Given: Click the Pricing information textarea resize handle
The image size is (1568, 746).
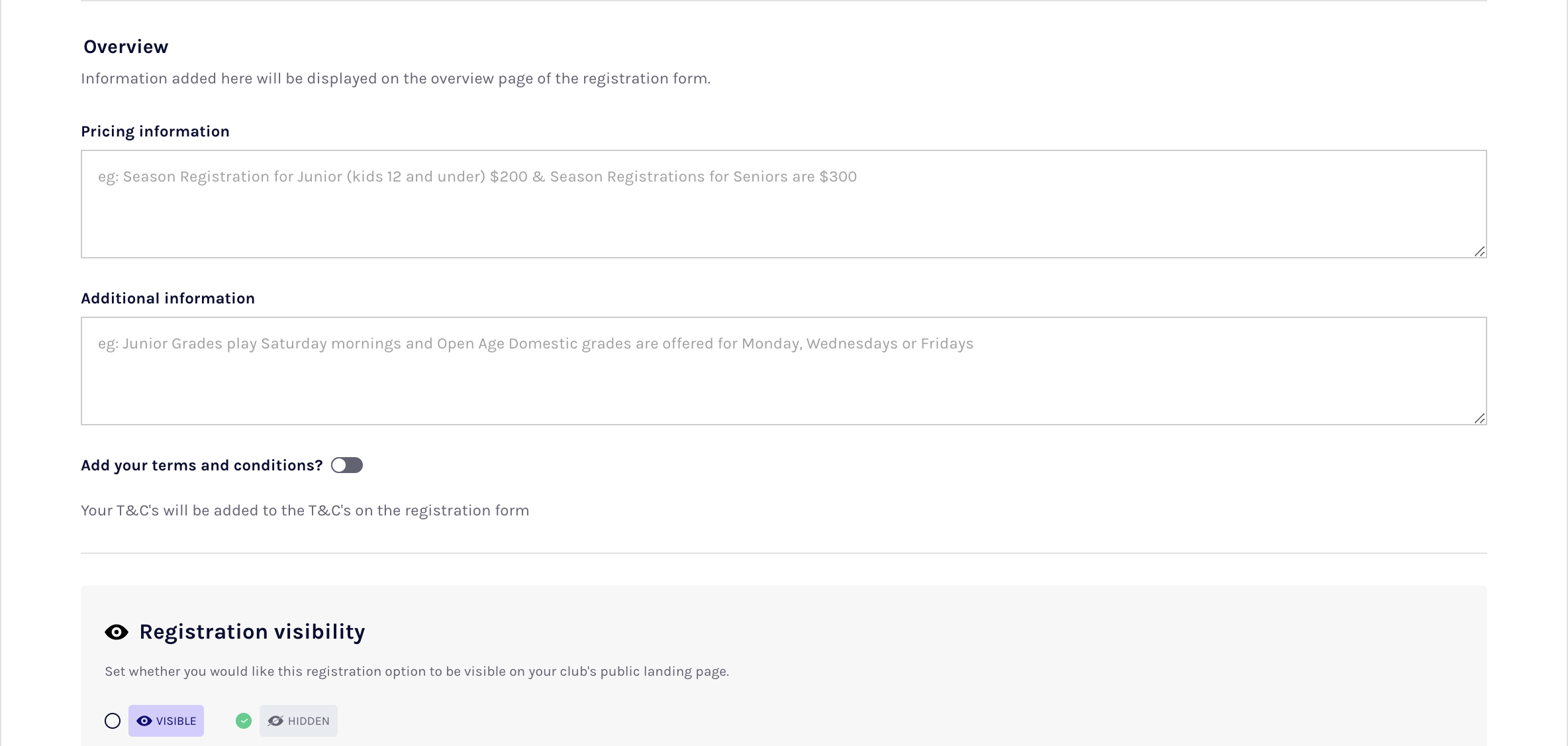Looking at the screenshot, I should [1479, 251].
